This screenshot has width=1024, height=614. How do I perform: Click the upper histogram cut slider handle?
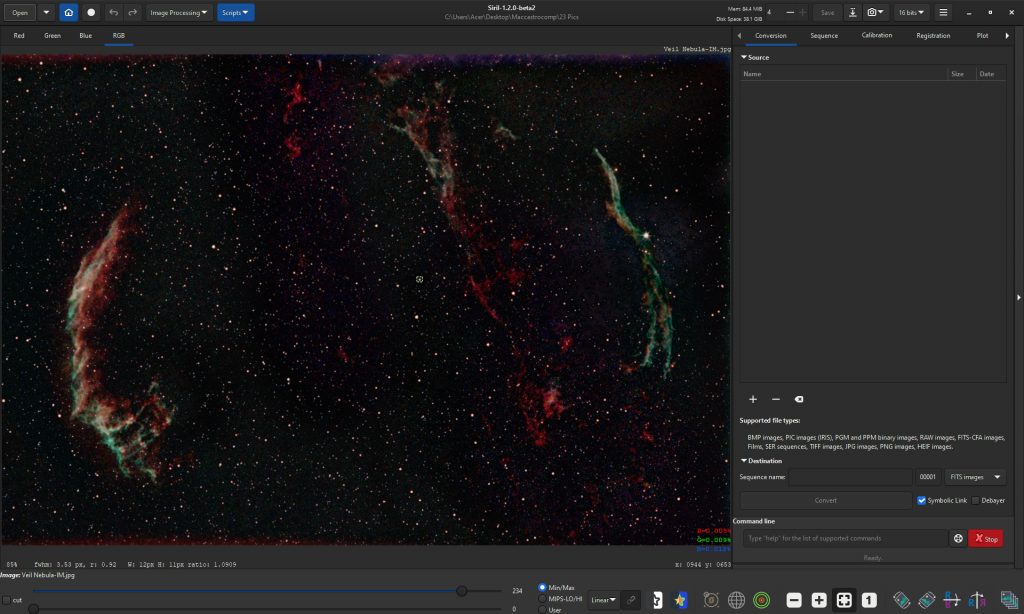[x=462, y=590]
